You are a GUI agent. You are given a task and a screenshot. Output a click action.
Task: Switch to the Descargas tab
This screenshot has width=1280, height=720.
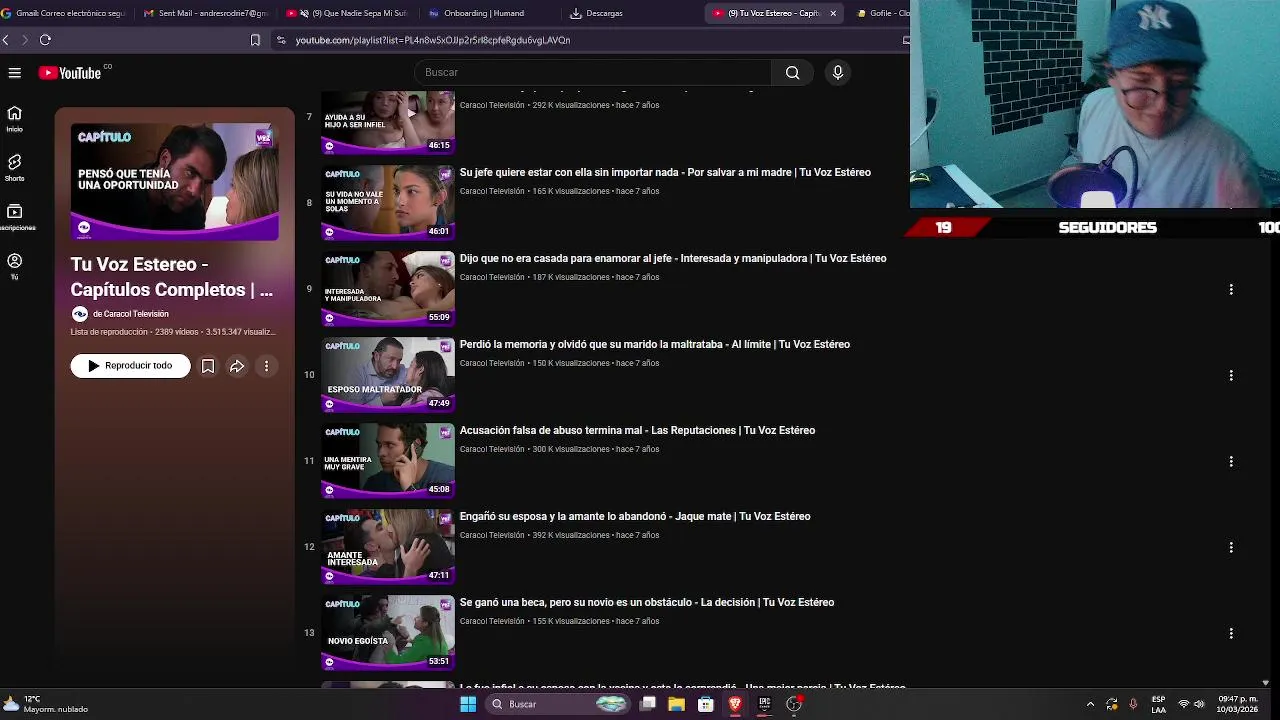(x=597, y=13)
